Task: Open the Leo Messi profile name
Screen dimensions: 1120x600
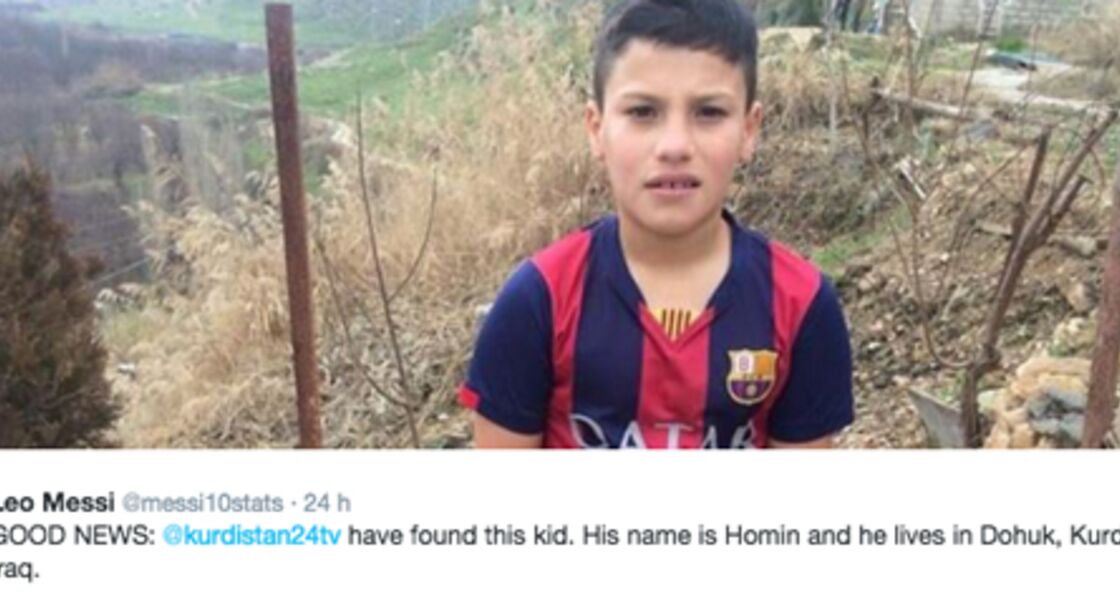Action: pos(56,503)
